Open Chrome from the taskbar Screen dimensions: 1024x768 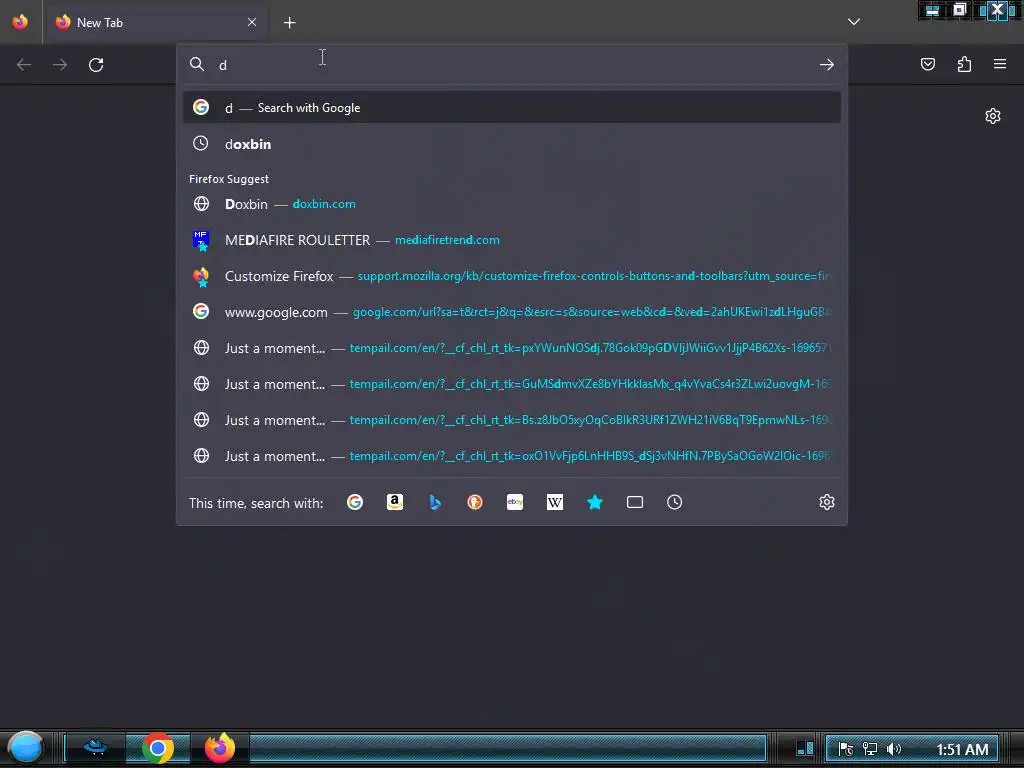157,748
